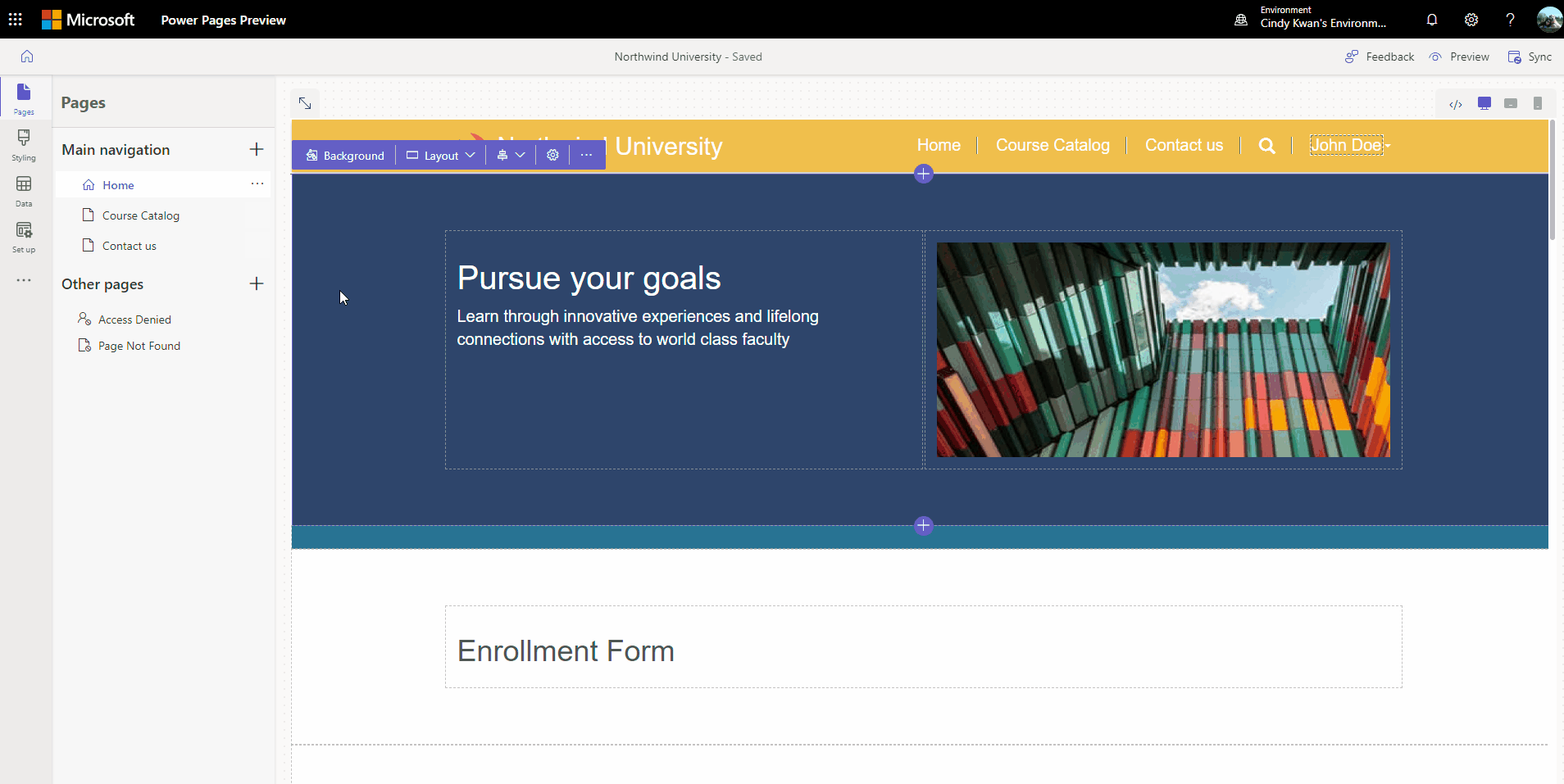
Task: Open the Styling workspace
Action: point(24,144)
